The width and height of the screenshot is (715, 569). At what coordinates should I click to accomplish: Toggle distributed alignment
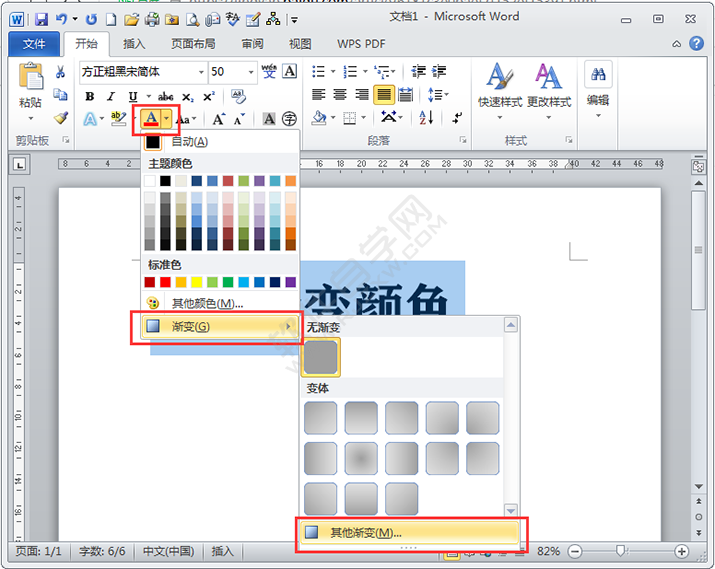tap(405, 95)
